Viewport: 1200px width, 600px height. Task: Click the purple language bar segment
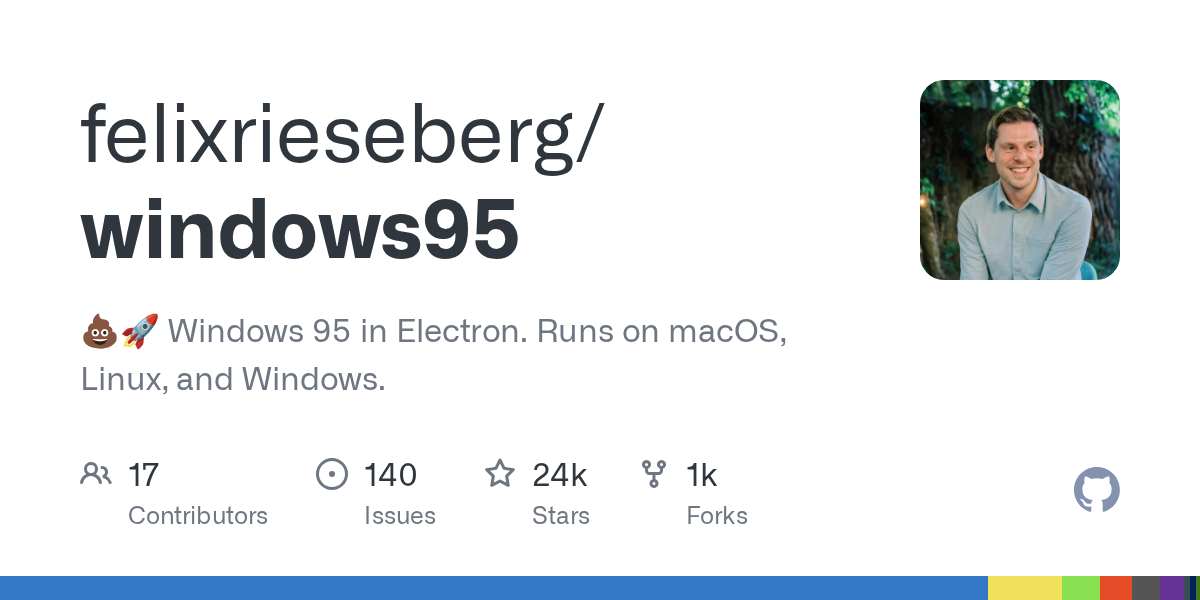pyautogui.click(x=1172, y=588)
